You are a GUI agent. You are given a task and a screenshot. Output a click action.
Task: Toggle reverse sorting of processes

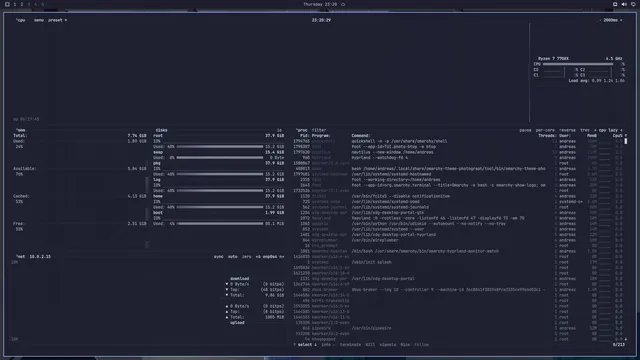click(567, 130)
